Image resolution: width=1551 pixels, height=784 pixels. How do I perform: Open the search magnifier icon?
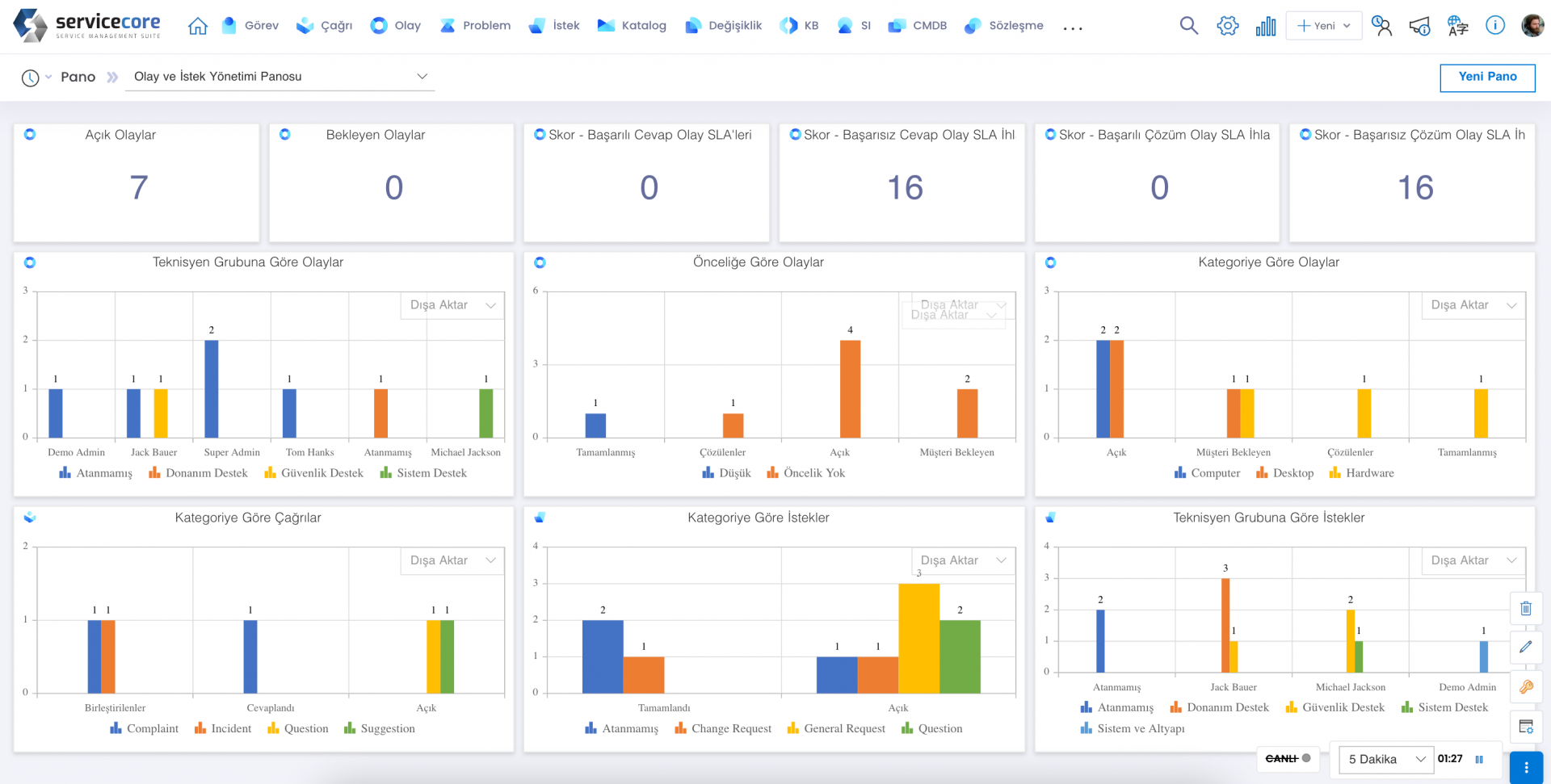click(x=1188, y=26)
